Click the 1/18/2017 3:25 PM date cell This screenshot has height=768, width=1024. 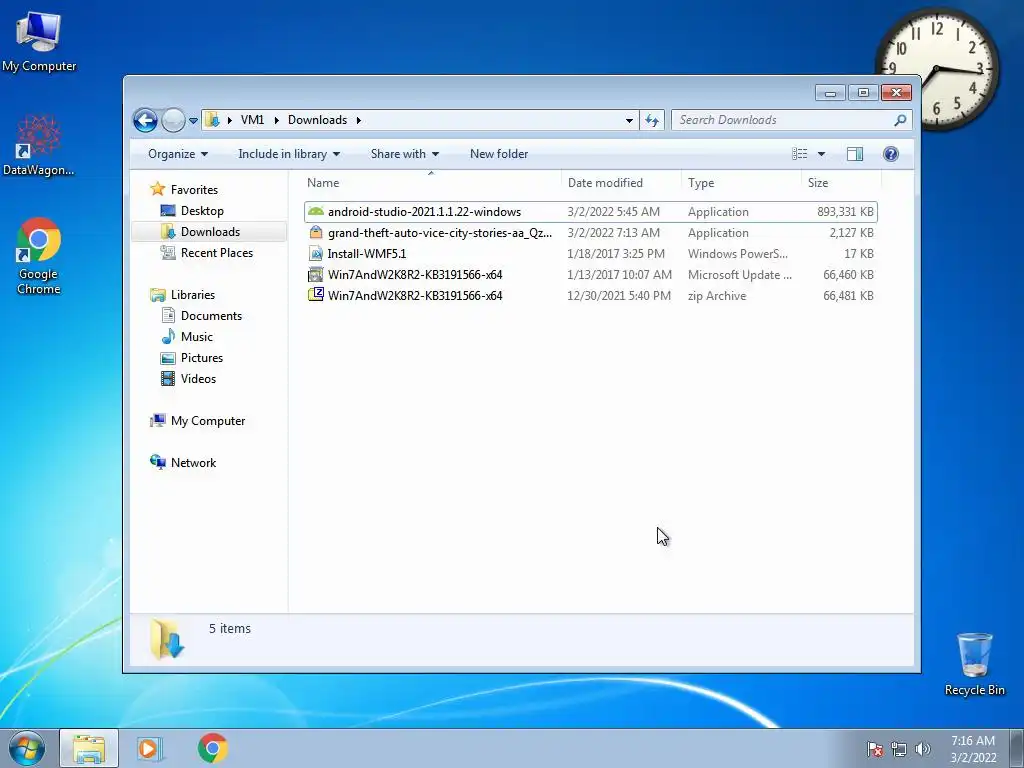[616, 253]
